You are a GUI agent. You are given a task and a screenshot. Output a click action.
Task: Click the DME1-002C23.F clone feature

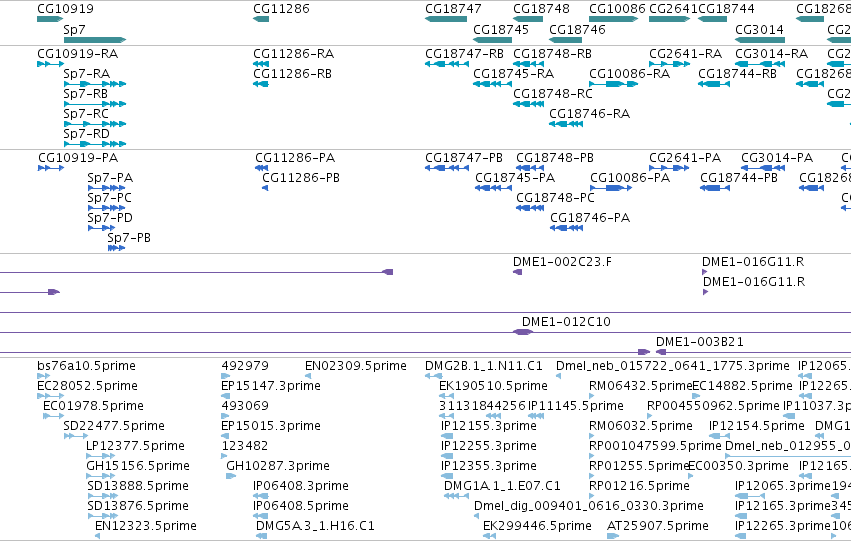tap(517, 272)
